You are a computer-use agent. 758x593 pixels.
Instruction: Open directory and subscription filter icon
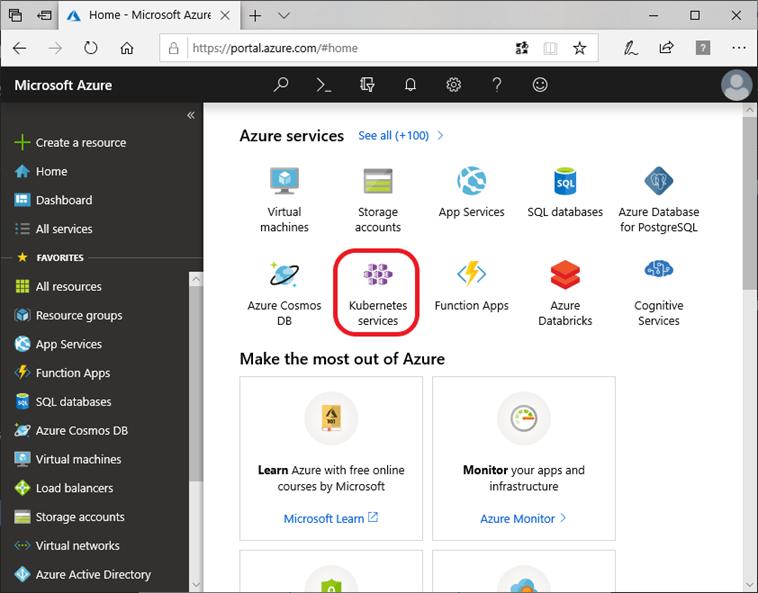click(367, 85)
